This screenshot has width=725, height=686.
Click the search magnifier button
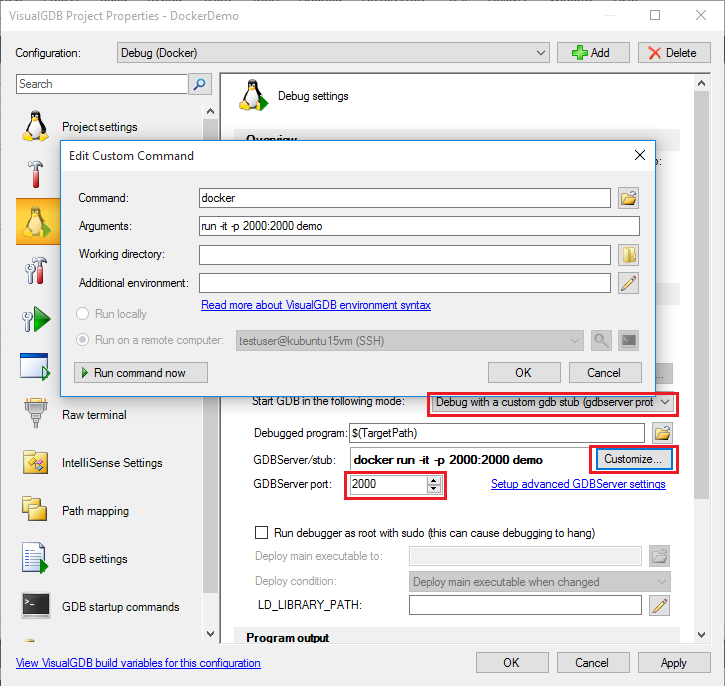pos(200,84)
